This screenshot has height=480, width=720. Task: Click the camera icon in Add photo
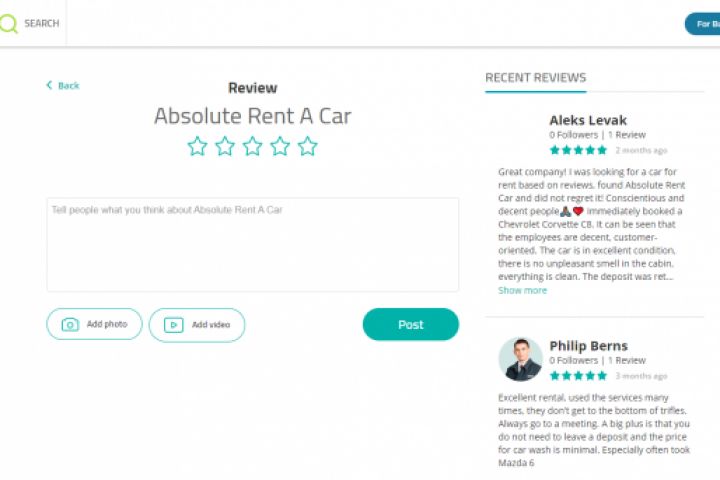tap(70, 324)
